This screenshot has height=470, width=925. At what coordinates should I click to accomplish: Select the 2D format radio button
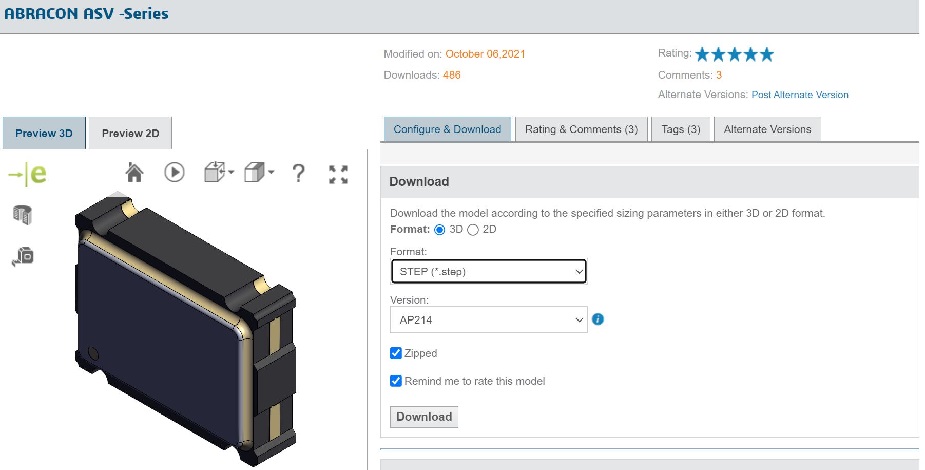(x=473, y=230)
